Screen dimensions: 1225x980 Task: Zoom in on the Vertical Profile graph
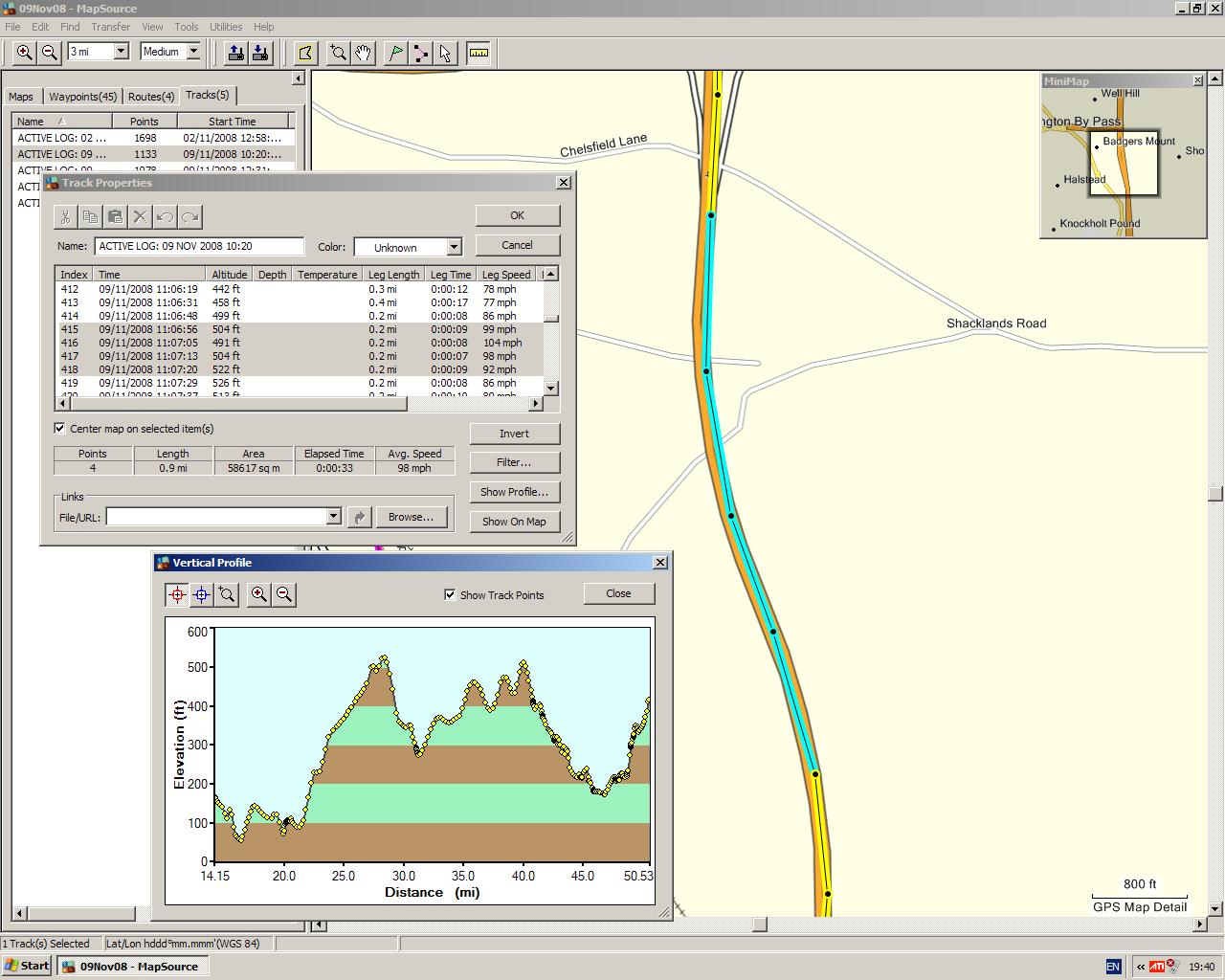click(258, 594)
